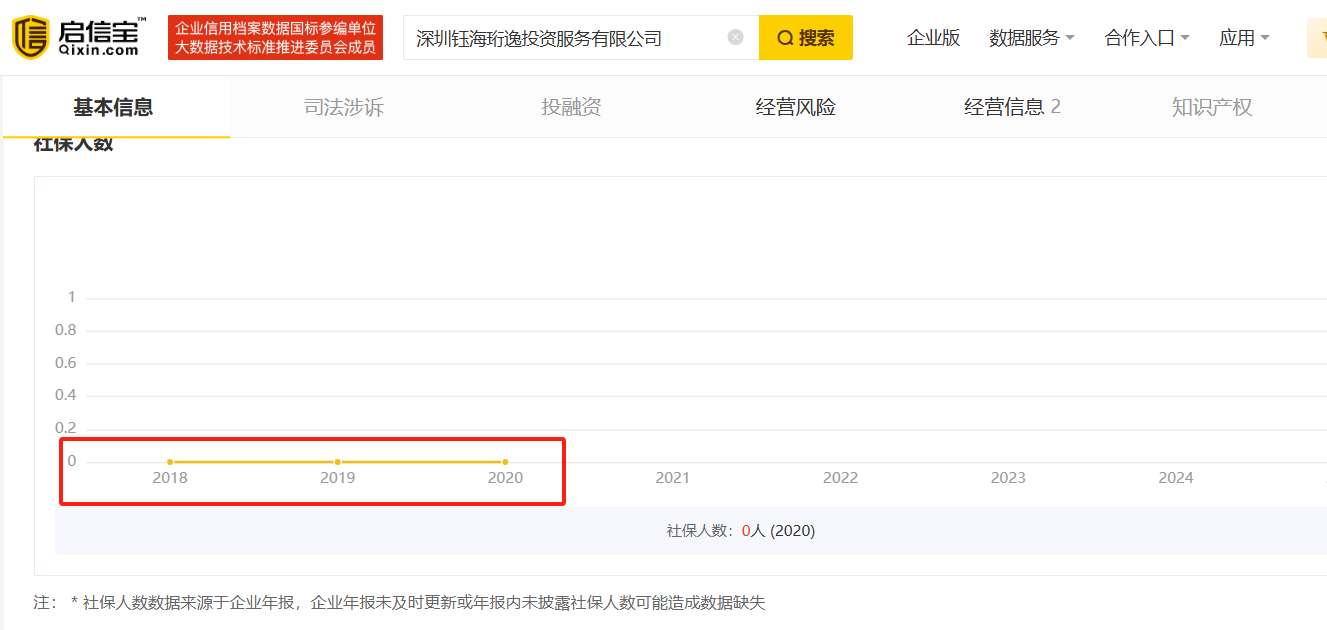Image resolution: width=1327 pixels, height=630 pixels.
Task: Click the 2022 x-axis label
Action: (840, 478)
